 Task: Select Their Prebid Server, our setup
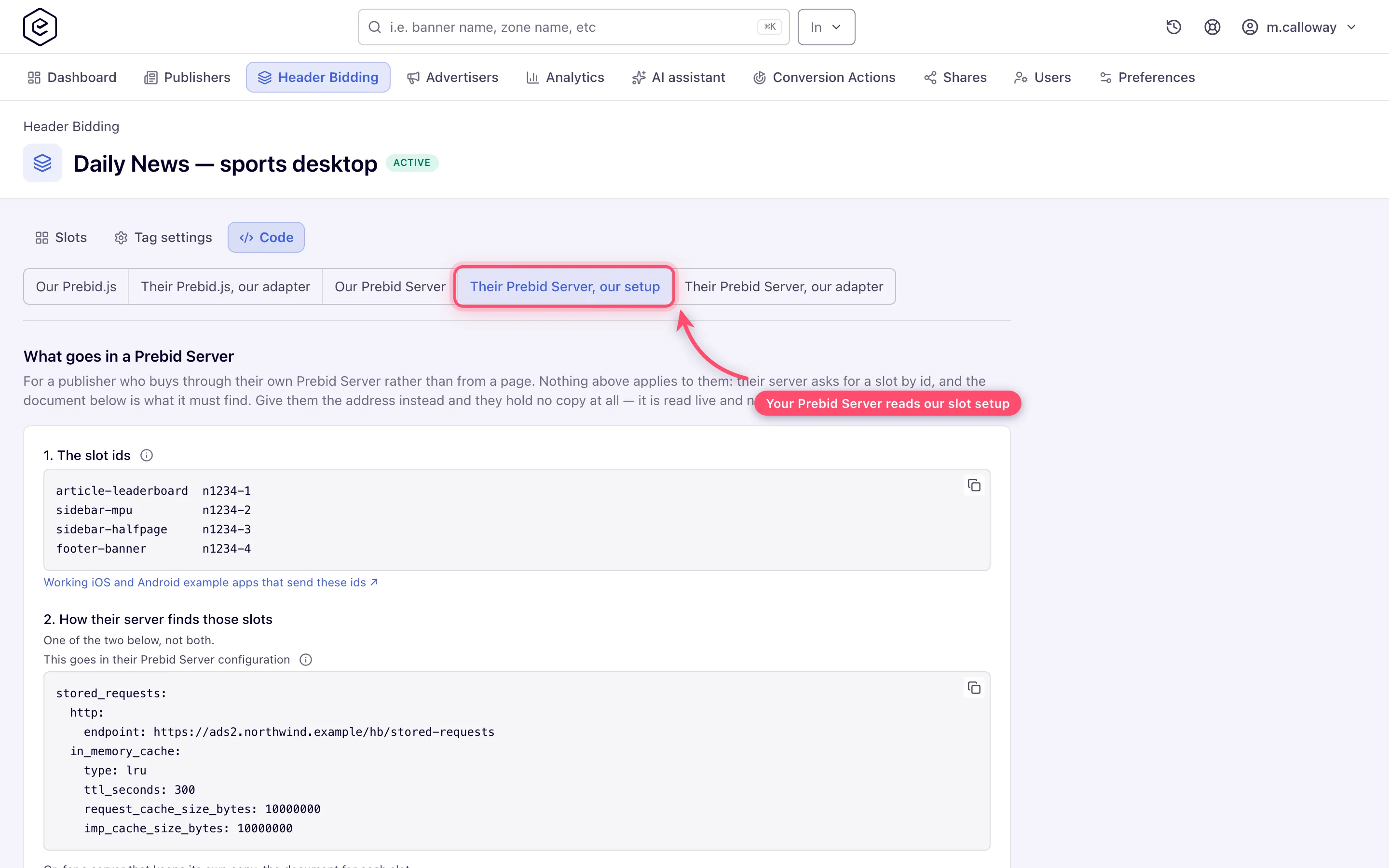[565, 286]
